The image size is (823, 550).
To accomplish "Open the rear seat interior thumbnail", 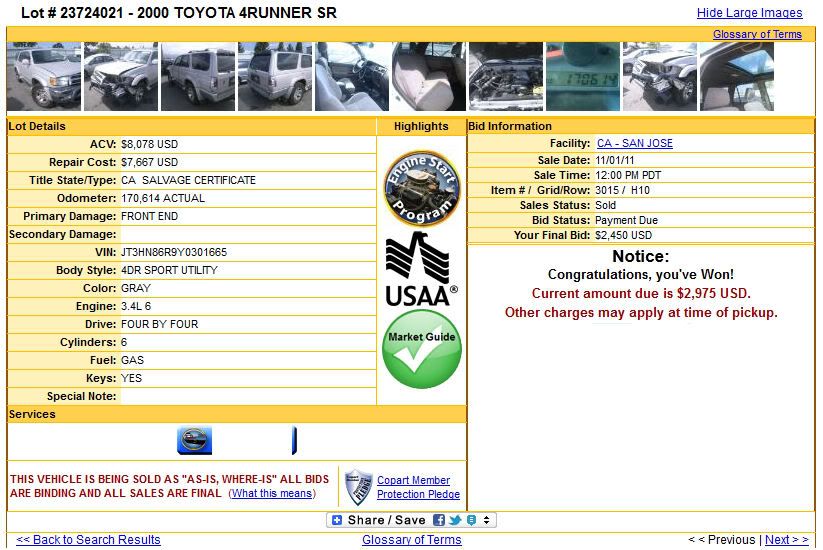I will point(429,77).
